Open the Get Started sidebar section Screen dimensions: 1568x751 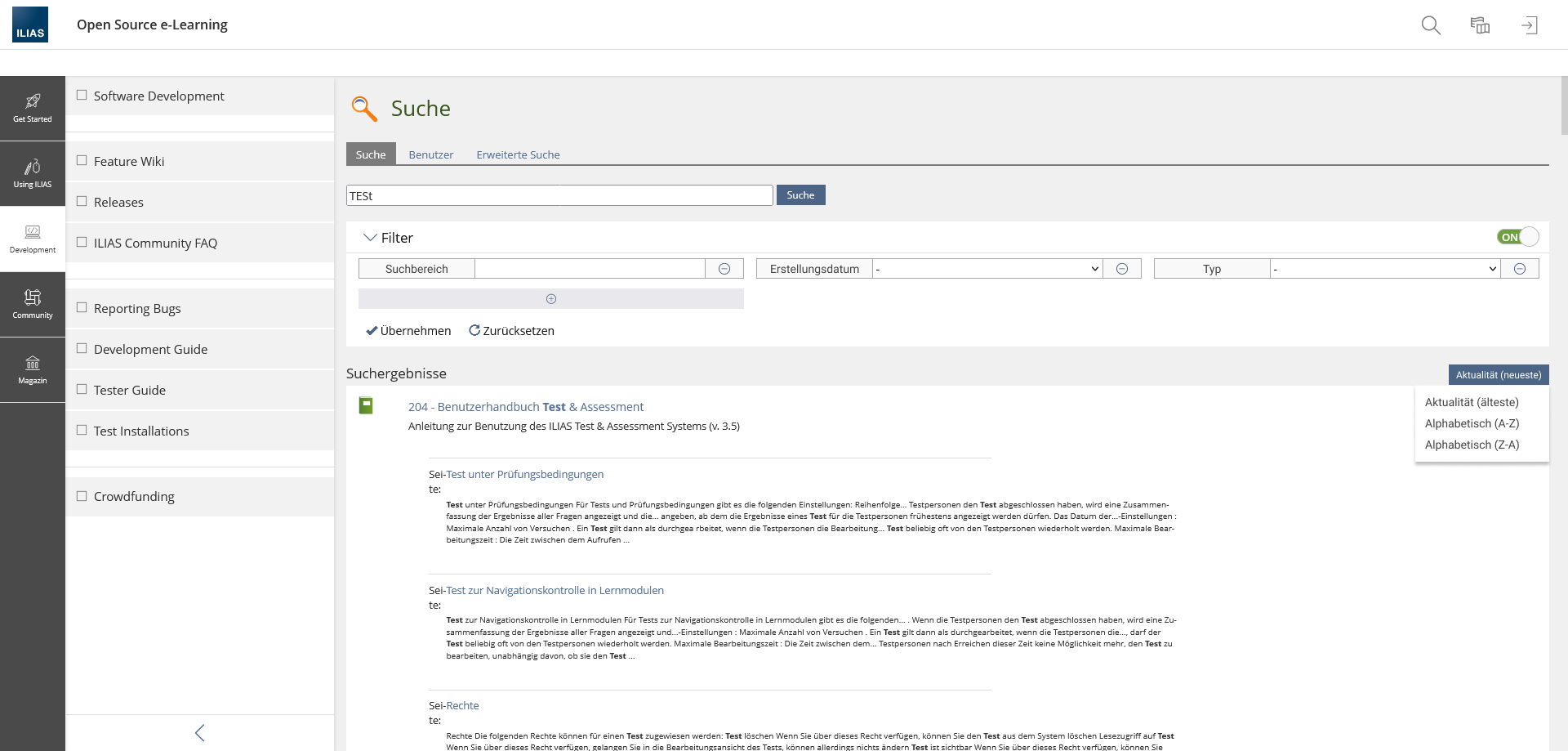33,108
